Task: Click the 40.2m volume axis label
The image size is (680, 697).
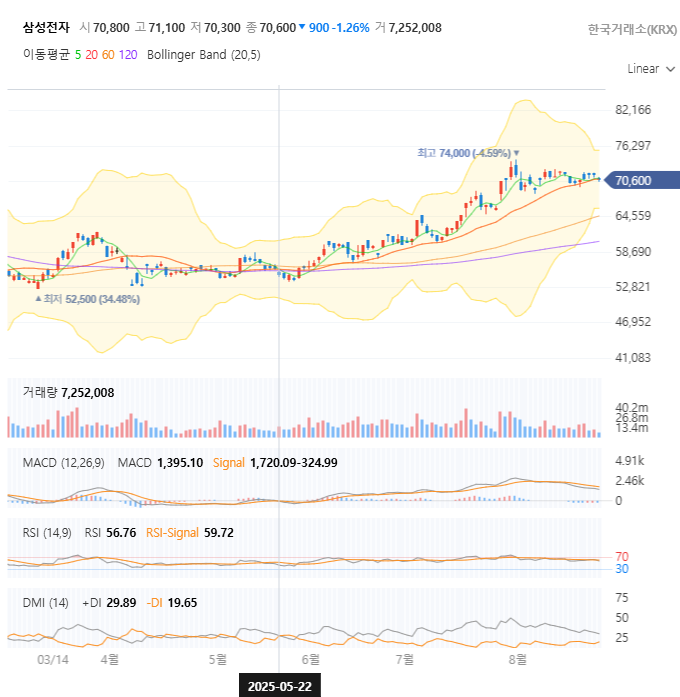Action: coord(632,407)
